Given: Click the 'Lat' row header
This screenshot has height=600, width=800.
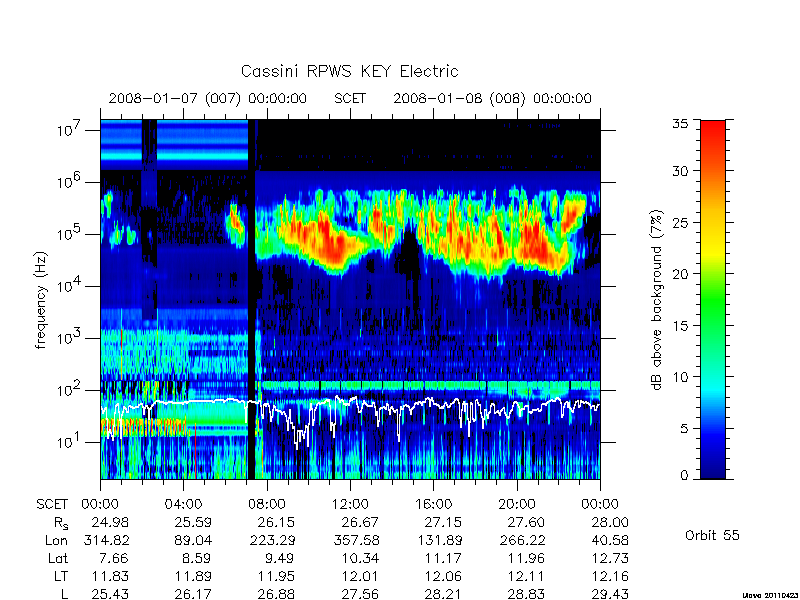Looking at the screenshot, I should point(58,558).
